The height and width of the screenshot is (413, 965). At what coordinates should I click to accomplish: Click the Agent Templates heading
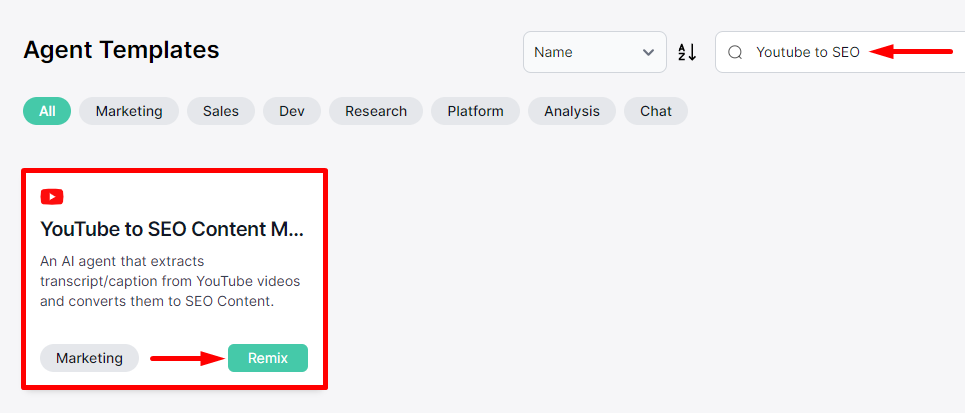[x=121, y=49]
